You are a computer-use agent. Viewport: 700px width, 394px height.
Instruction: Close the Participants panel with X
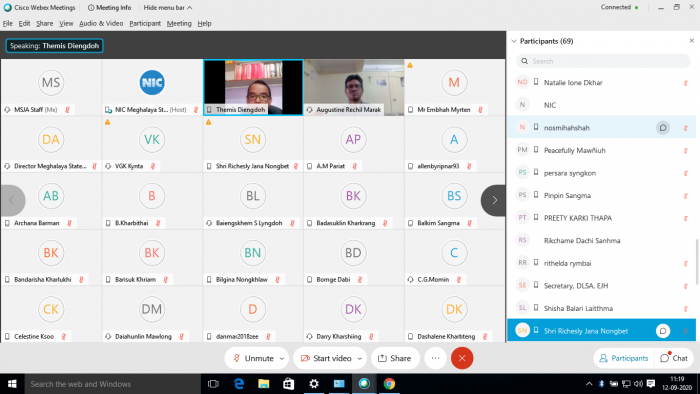692,41
